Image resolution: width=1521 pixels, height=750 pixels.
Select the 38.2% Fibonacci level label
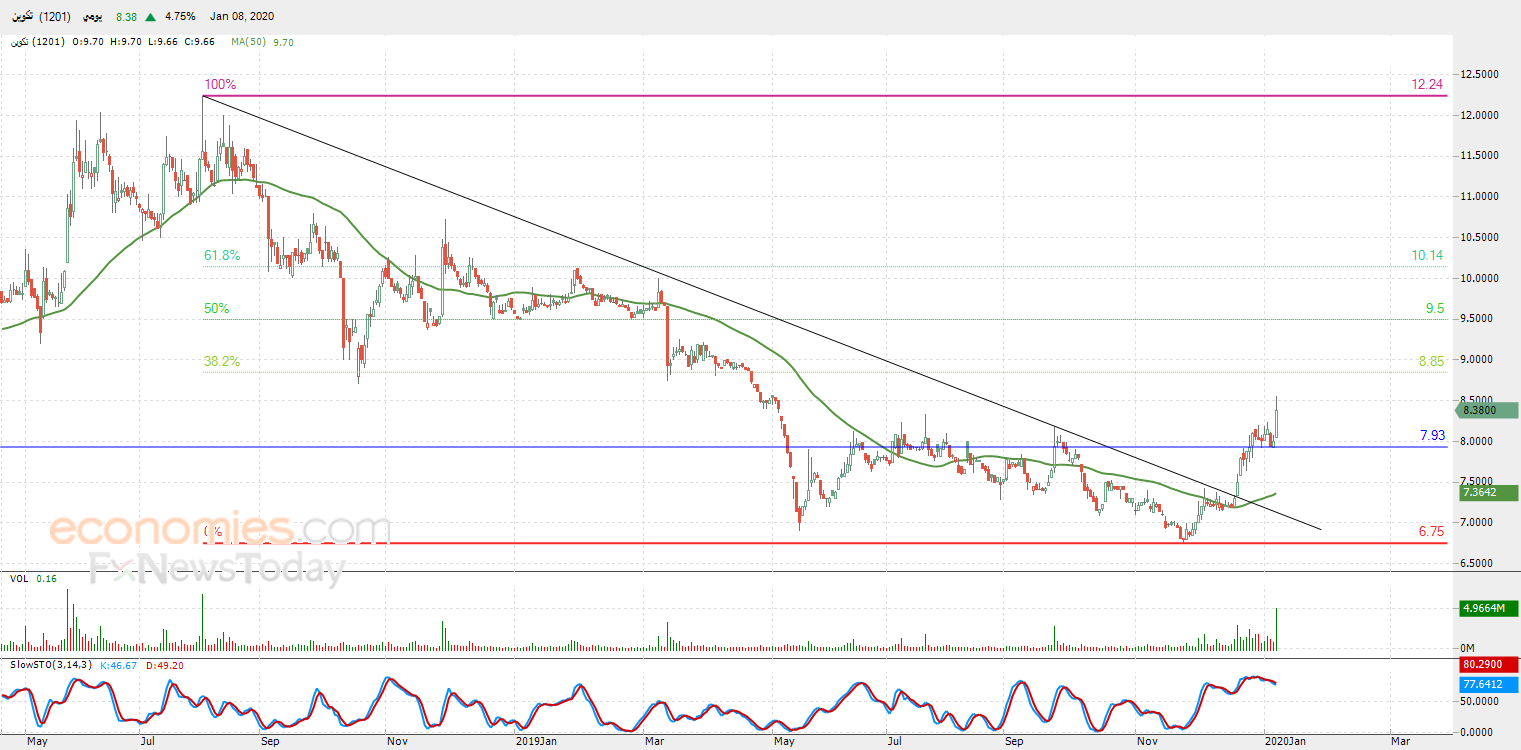(222, 361)
